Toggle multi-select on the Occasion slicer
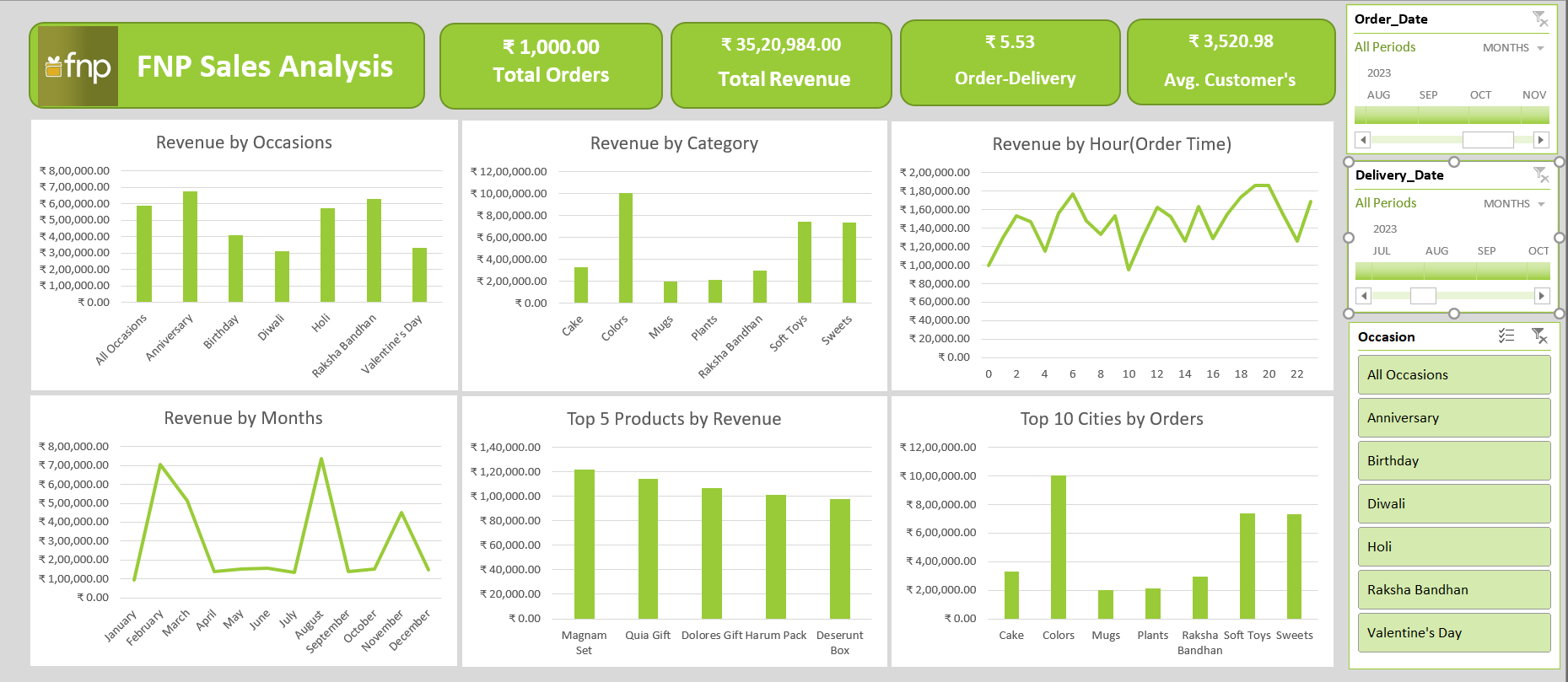Viewport: 1568px width, 682px height. click(1506, 336)
